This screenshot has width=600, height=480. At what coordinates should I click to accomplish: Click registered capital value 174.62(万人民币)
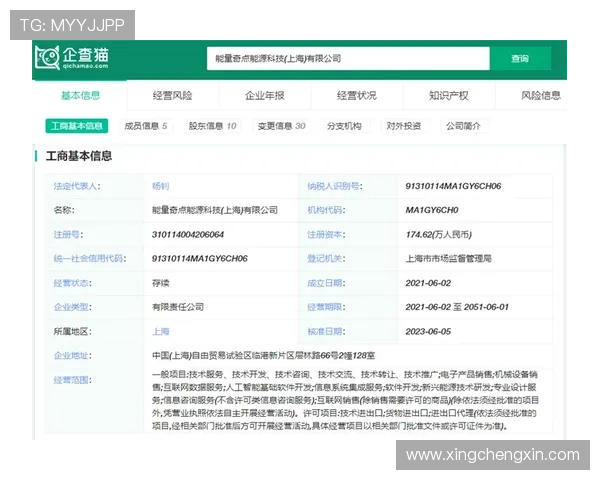pyautogui.click(x=439, y=234)
